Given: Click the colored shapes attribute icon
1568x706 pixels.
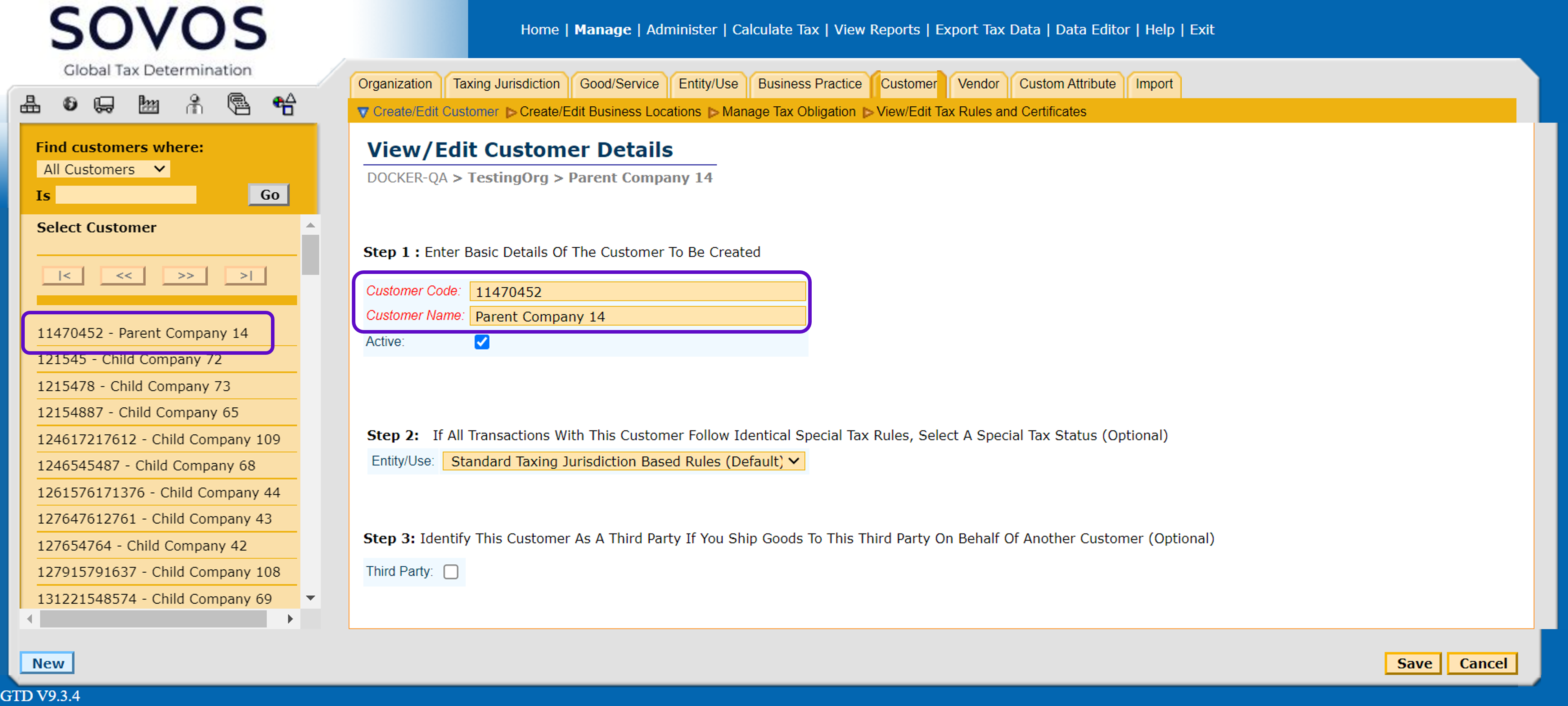Looking at the screenshot, I should [x=284, y=105].
